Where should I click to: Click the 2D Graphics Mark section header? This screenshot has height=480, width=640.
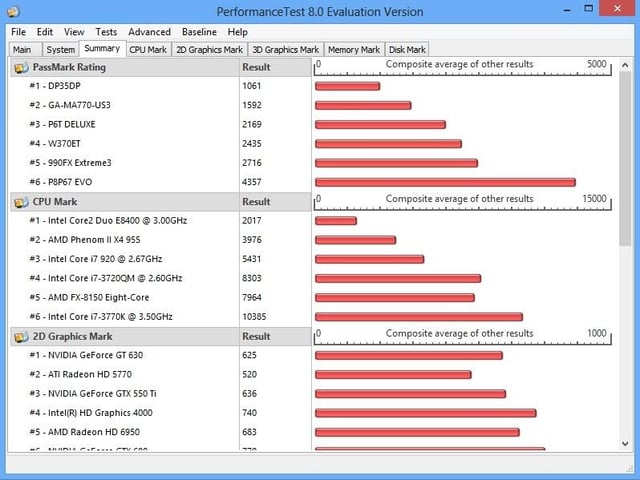[124, 336]
